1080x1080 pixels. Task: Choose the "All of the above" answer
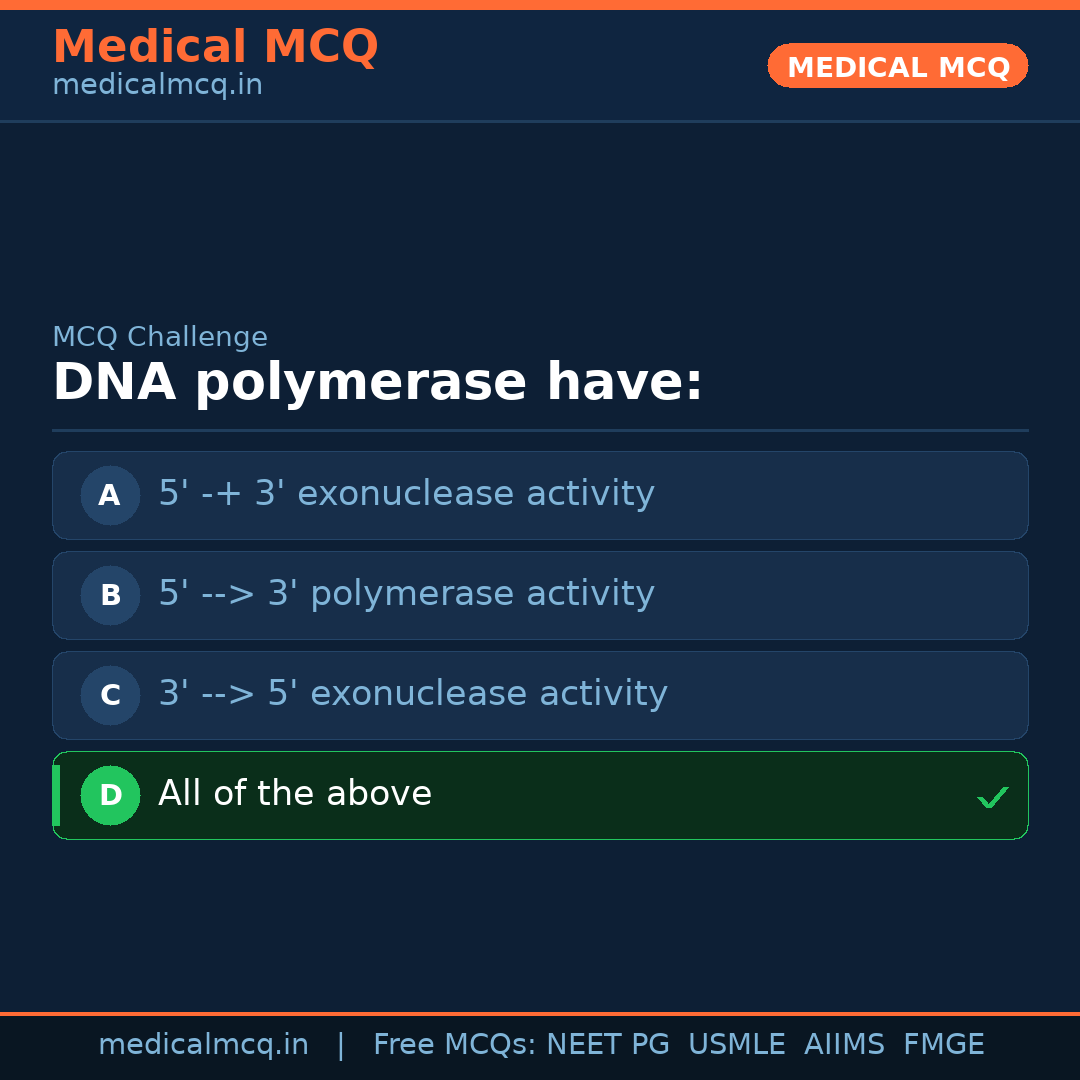[295, 794]
